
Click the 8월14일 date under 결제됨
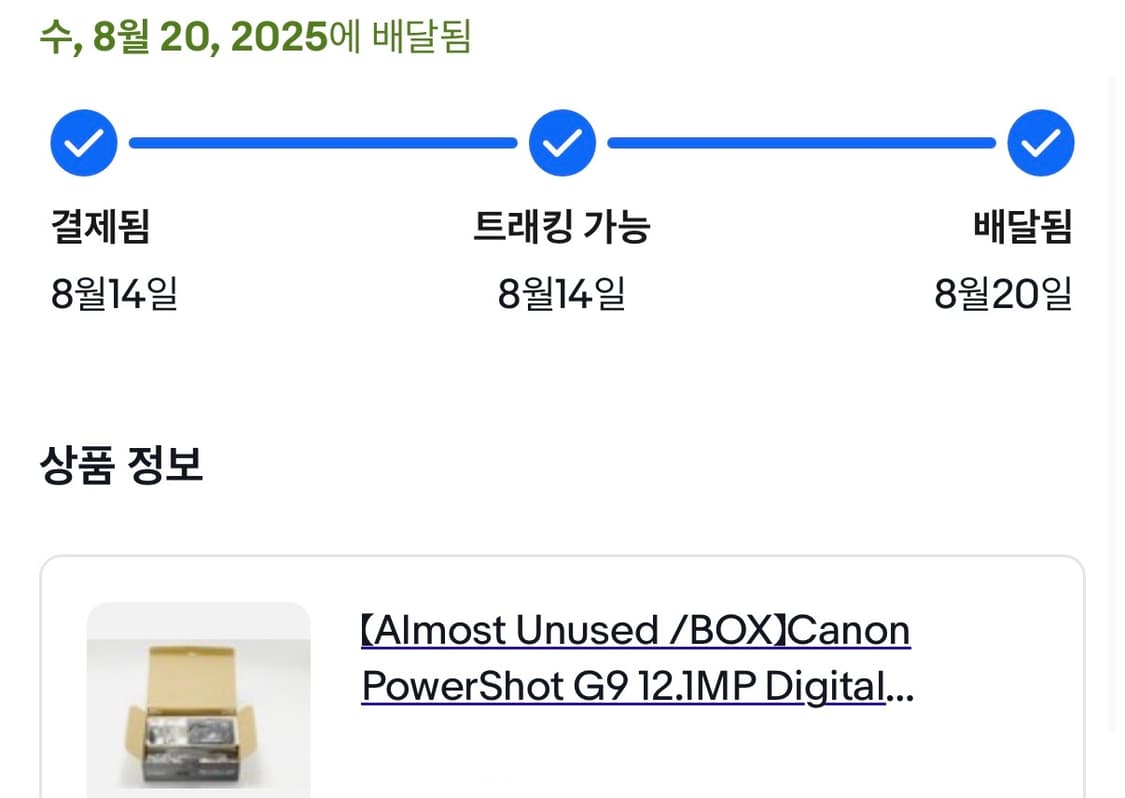tap(113, 293)
